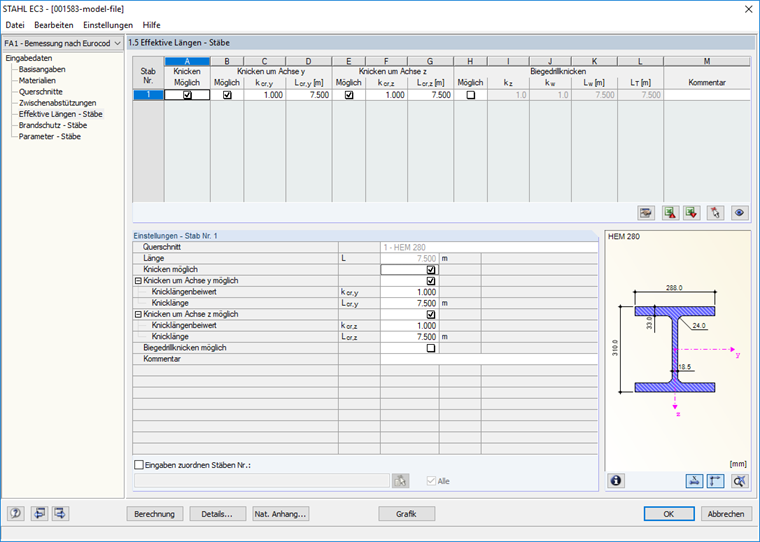Toggle the 'Knicken möglich' checkbox in settings
This screenshot has height=542, width=760.
(x=431, y=270)
